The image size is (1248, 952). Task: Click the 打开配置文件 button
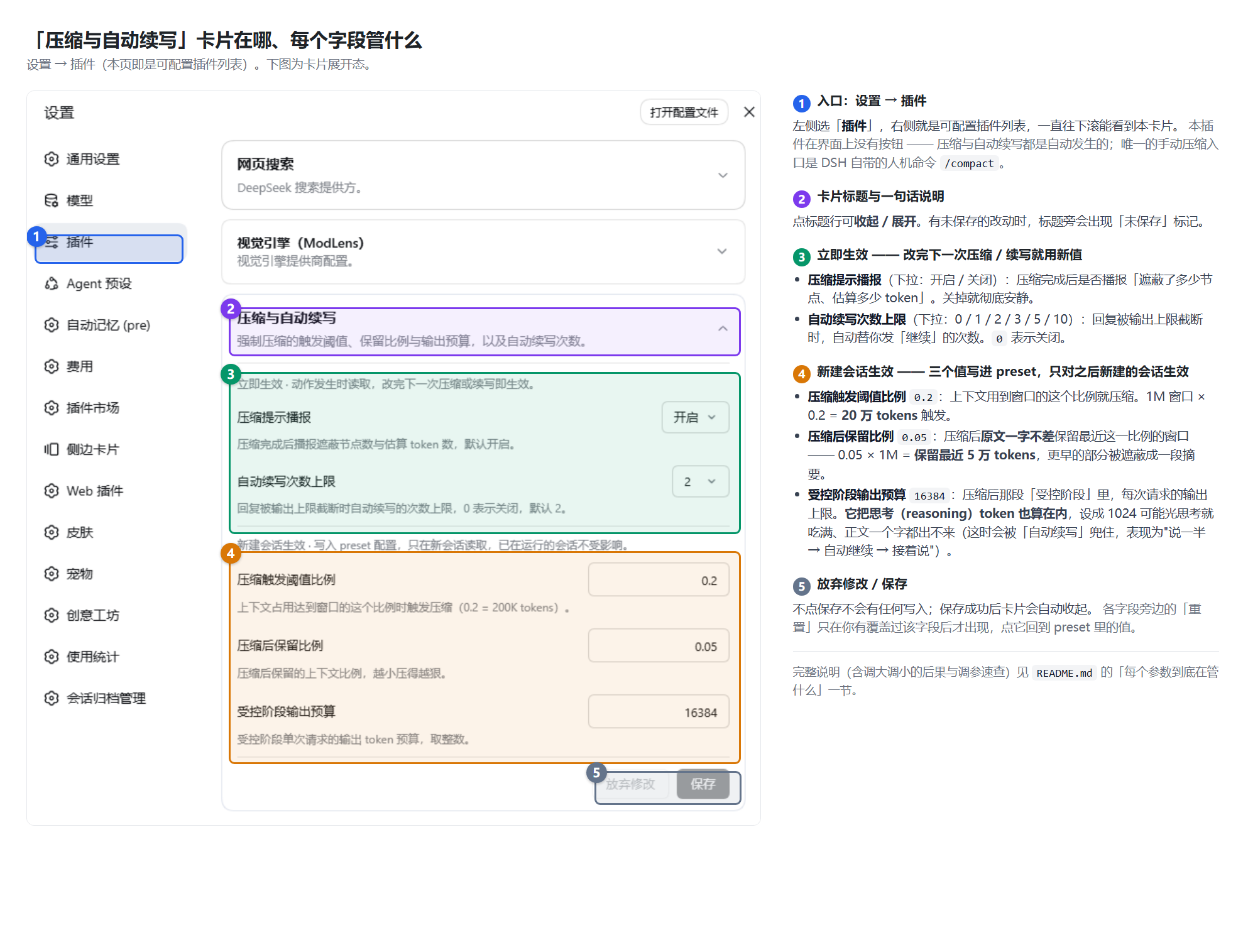tap(684, 112)
